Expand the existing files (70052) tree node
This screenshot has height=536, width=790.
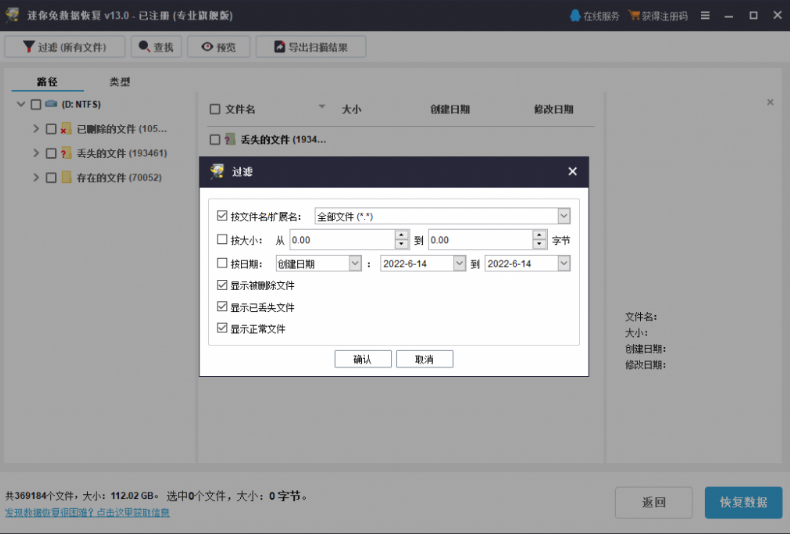[x=36, y=177]
